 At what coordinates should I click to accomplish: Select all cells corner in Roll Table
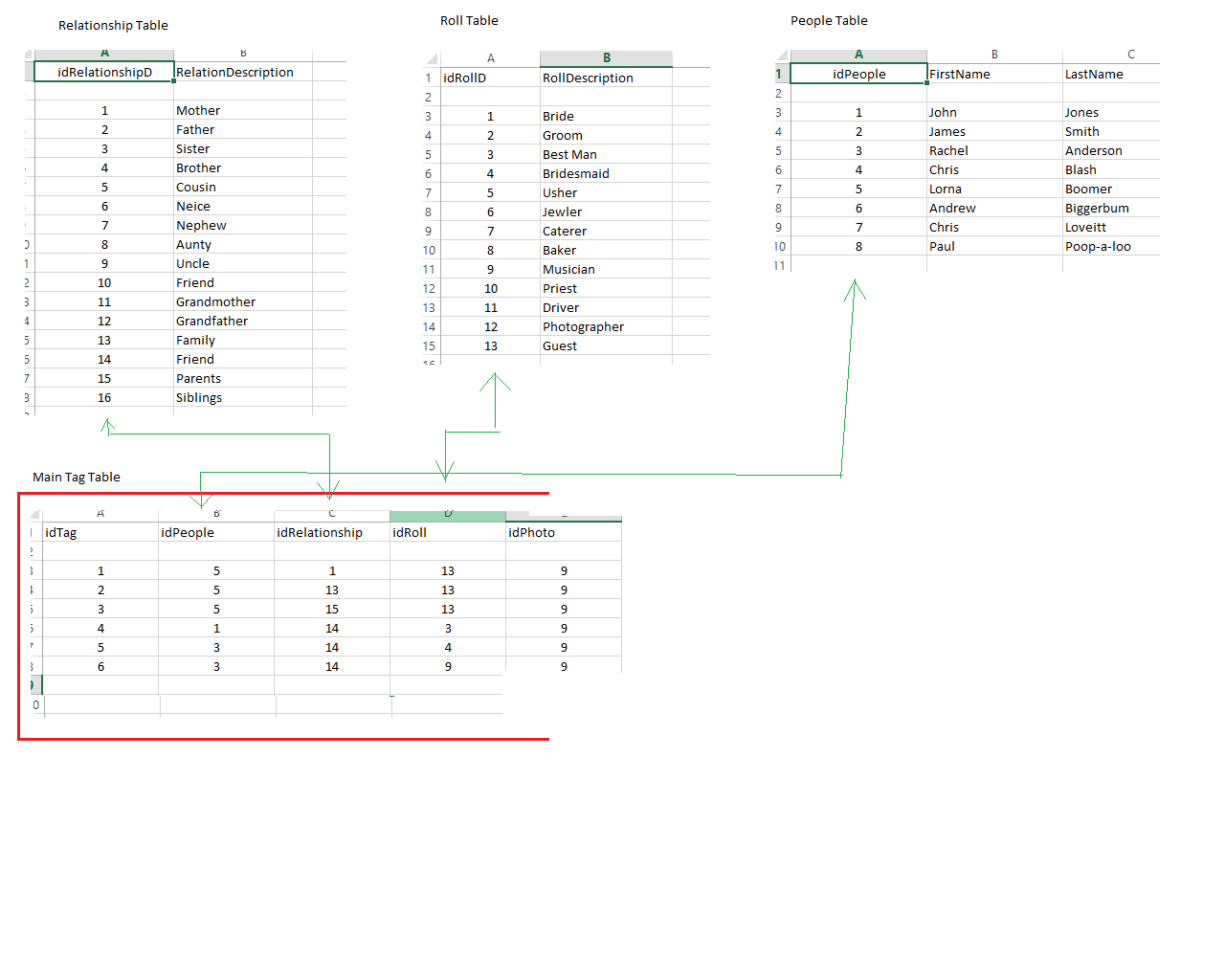point(431,58)
